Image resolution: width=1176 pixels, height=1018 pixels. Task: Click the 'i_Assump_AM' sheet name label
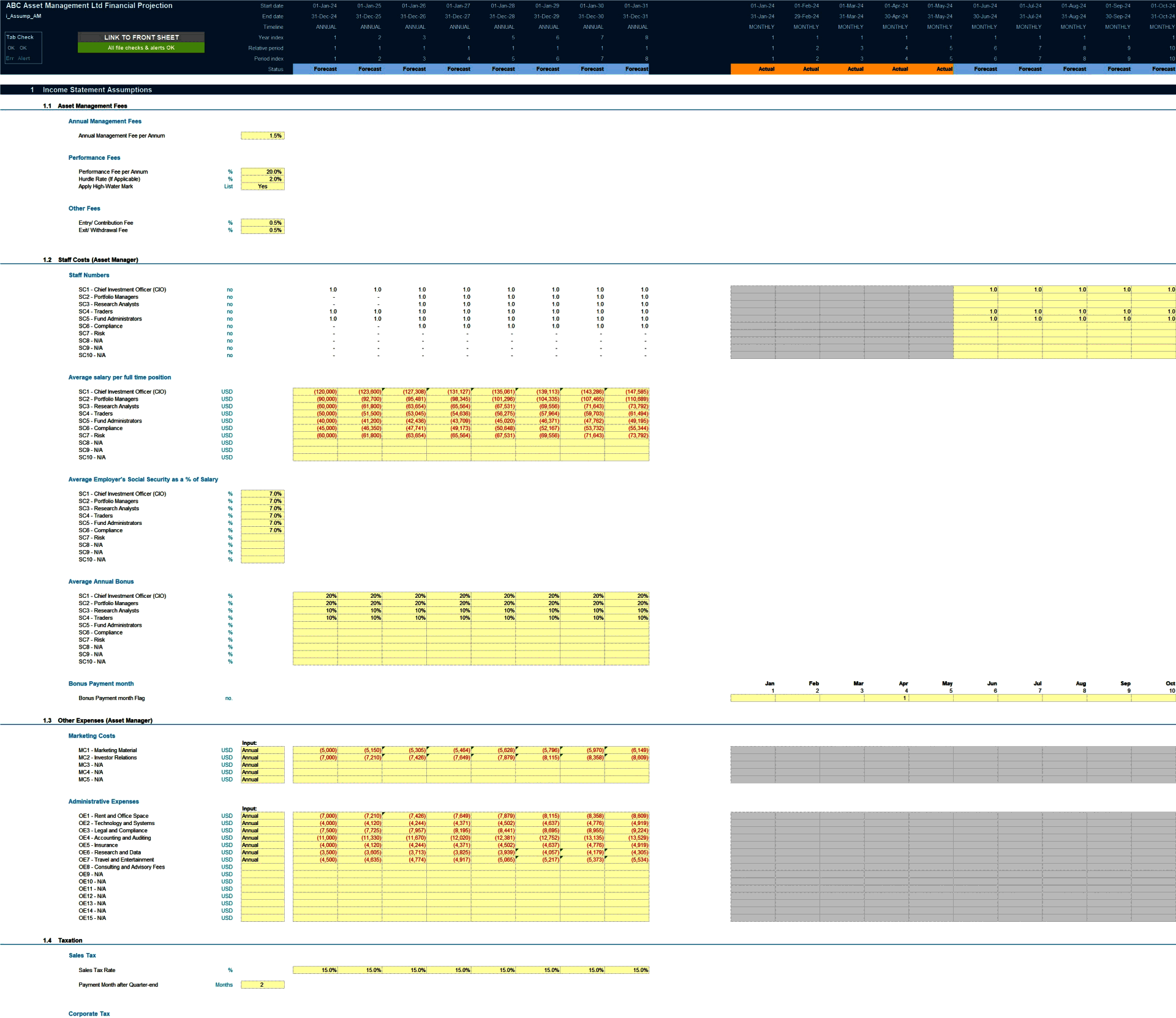click(x=24, y=17)
